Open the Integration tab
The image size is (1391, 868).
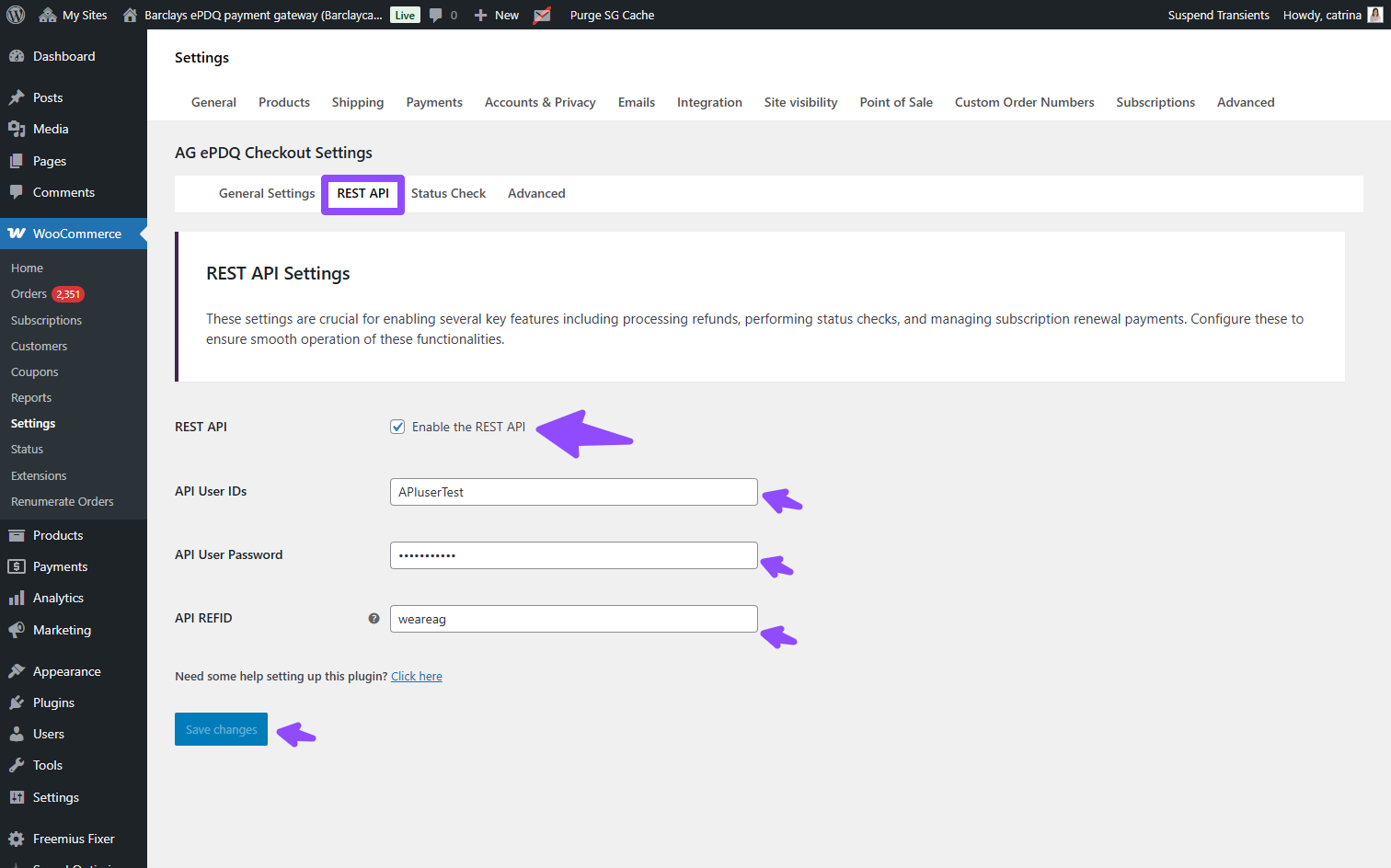[x=709, y=102]
